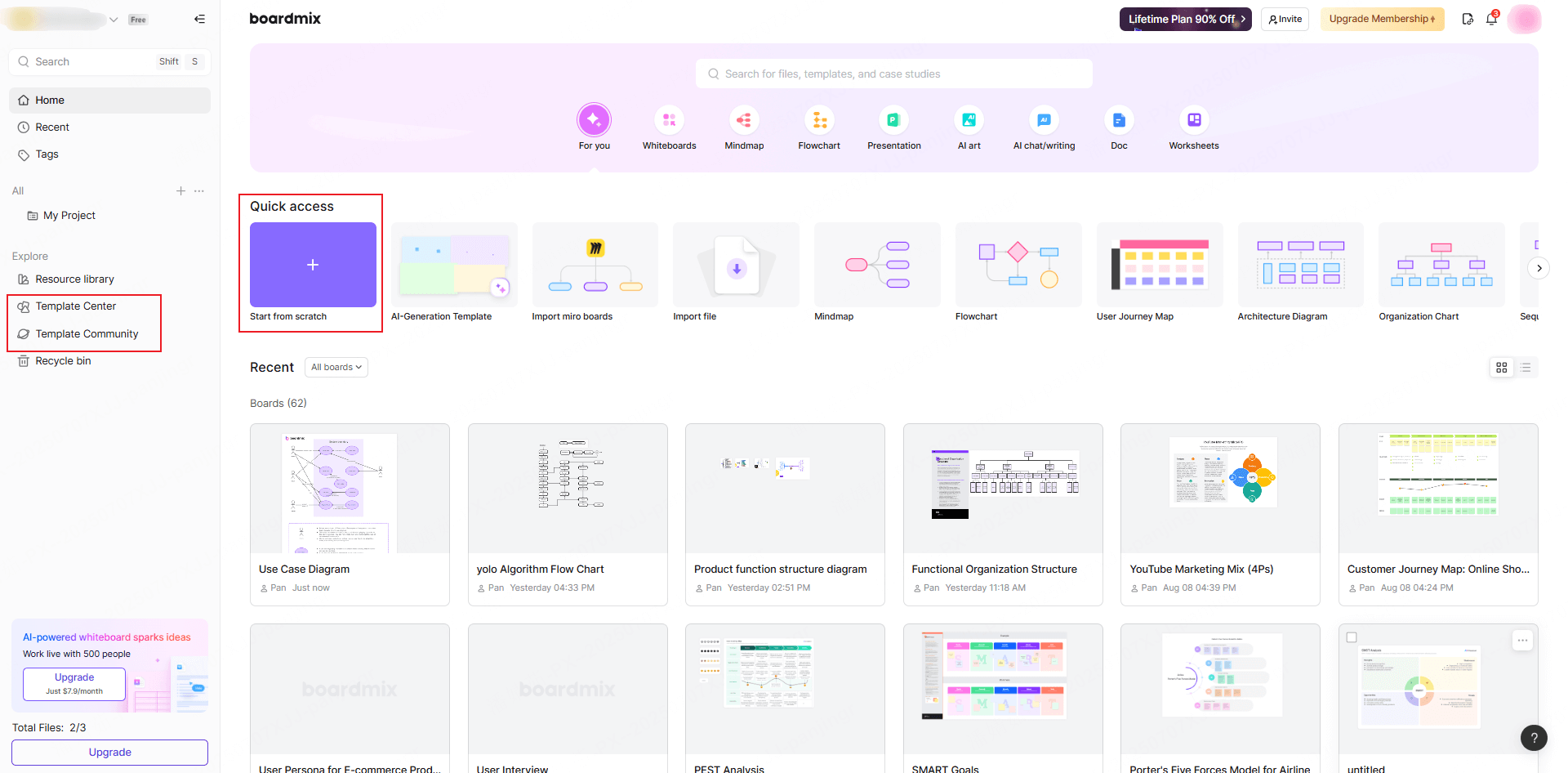Screen dimensions: 1568x773
Task: Open the All section more options
Action: point(199,190)
